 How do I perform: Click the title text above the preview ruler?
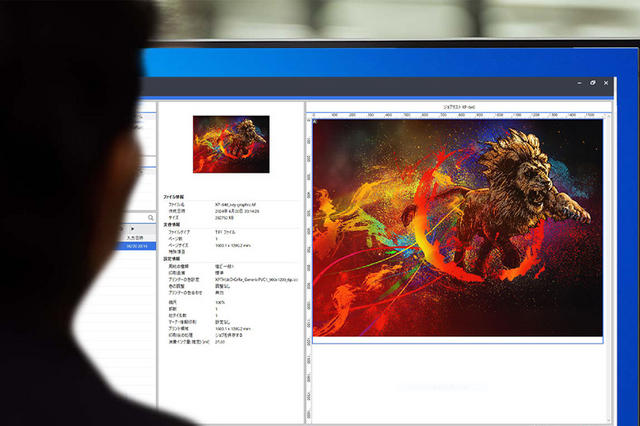click(x=459, y=107)
